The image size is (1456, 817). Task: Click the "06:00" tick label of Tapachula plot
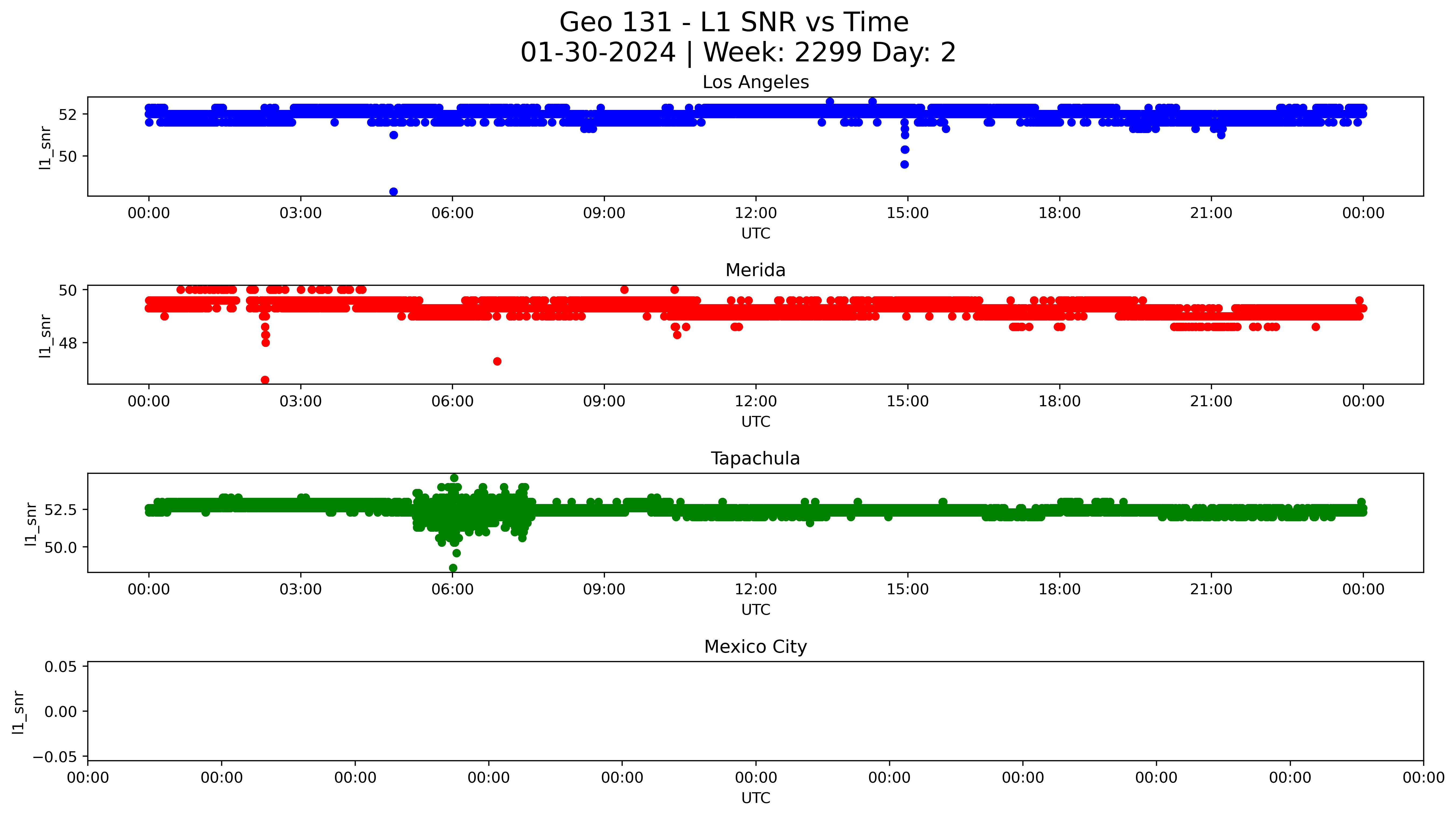coord(452,590)
